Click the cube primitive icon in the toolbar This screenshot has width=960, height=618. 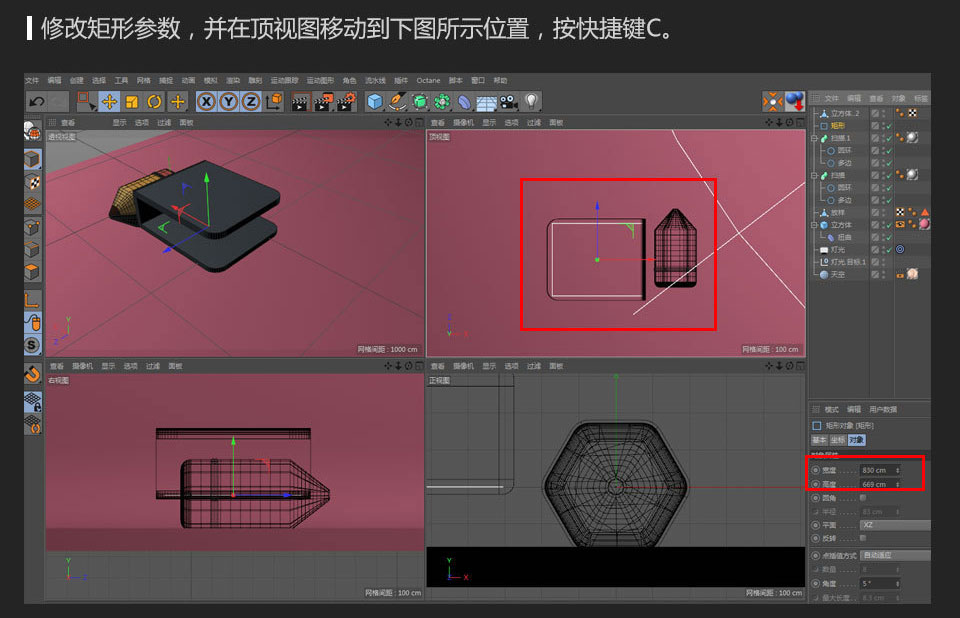(x=377, y=100)
